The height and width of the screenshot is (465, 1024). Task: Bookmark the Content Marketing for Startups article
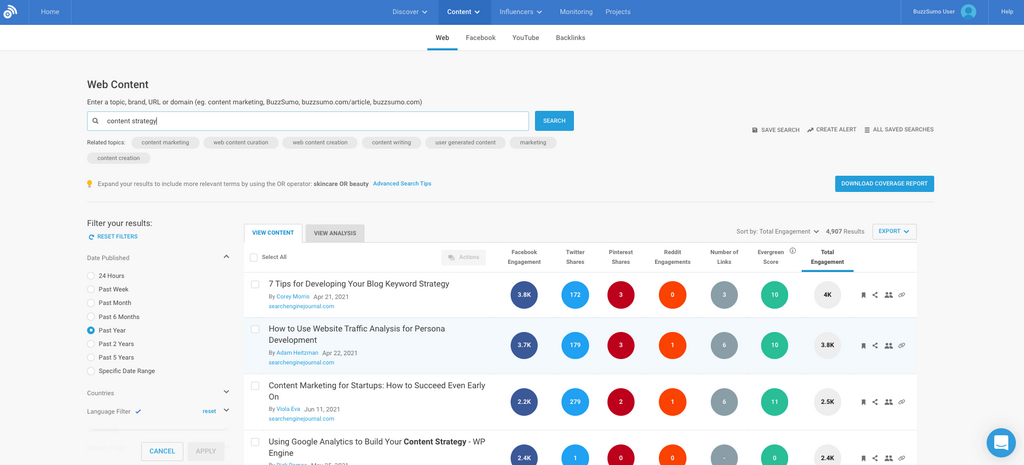click(x=863, y=402)
